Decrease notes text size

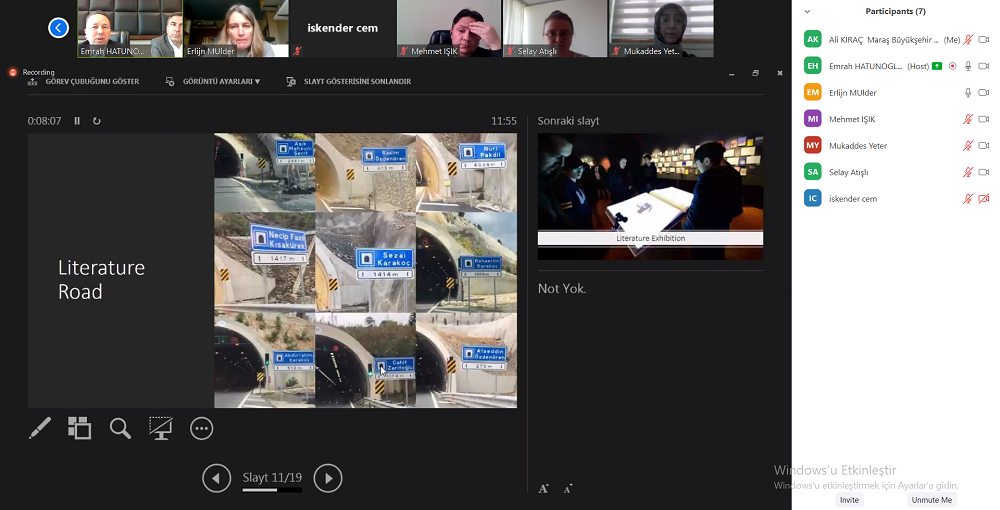(568, 489)
